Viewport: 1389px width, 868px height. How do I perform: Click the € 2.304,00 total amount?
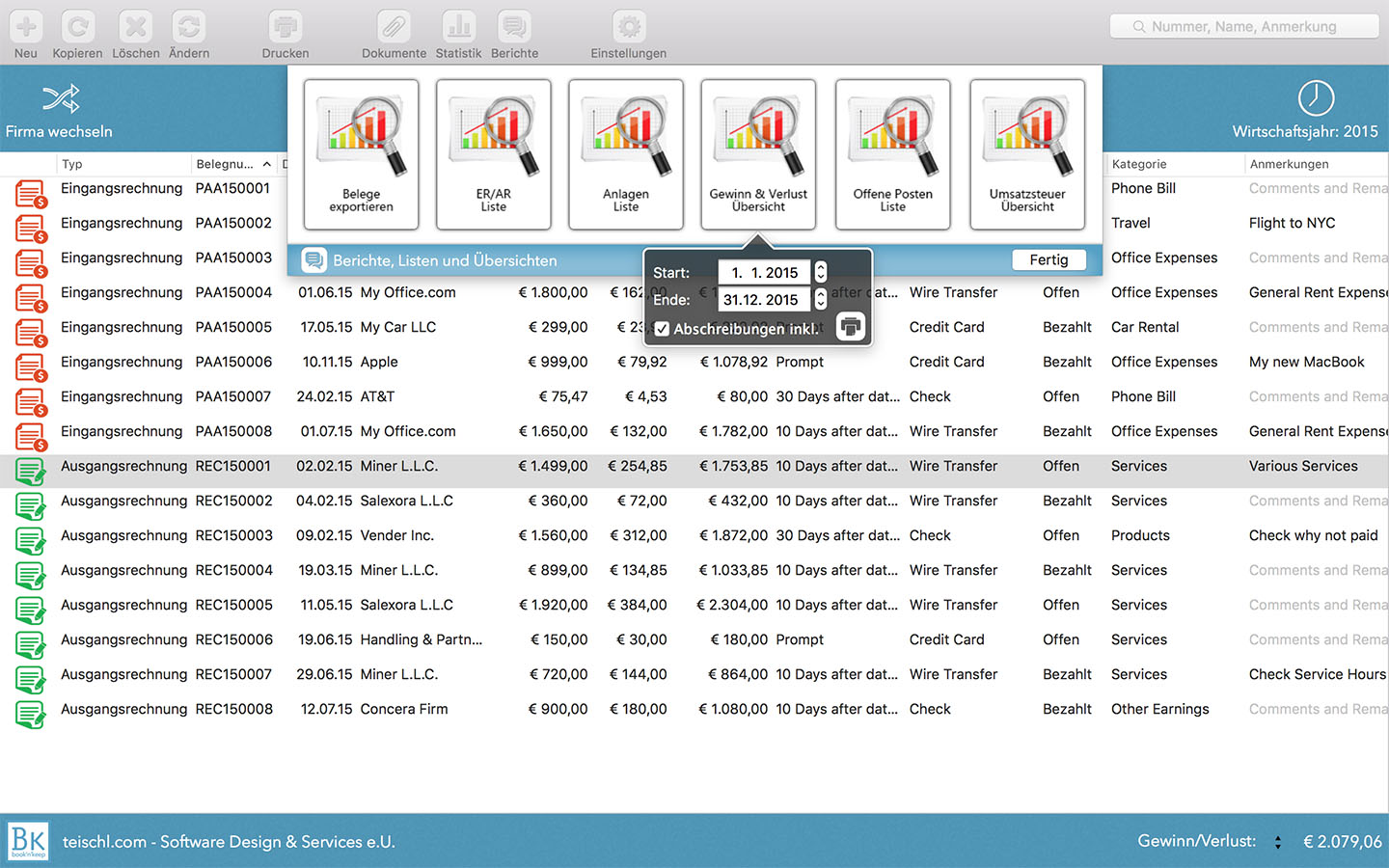tap(732, 605)
